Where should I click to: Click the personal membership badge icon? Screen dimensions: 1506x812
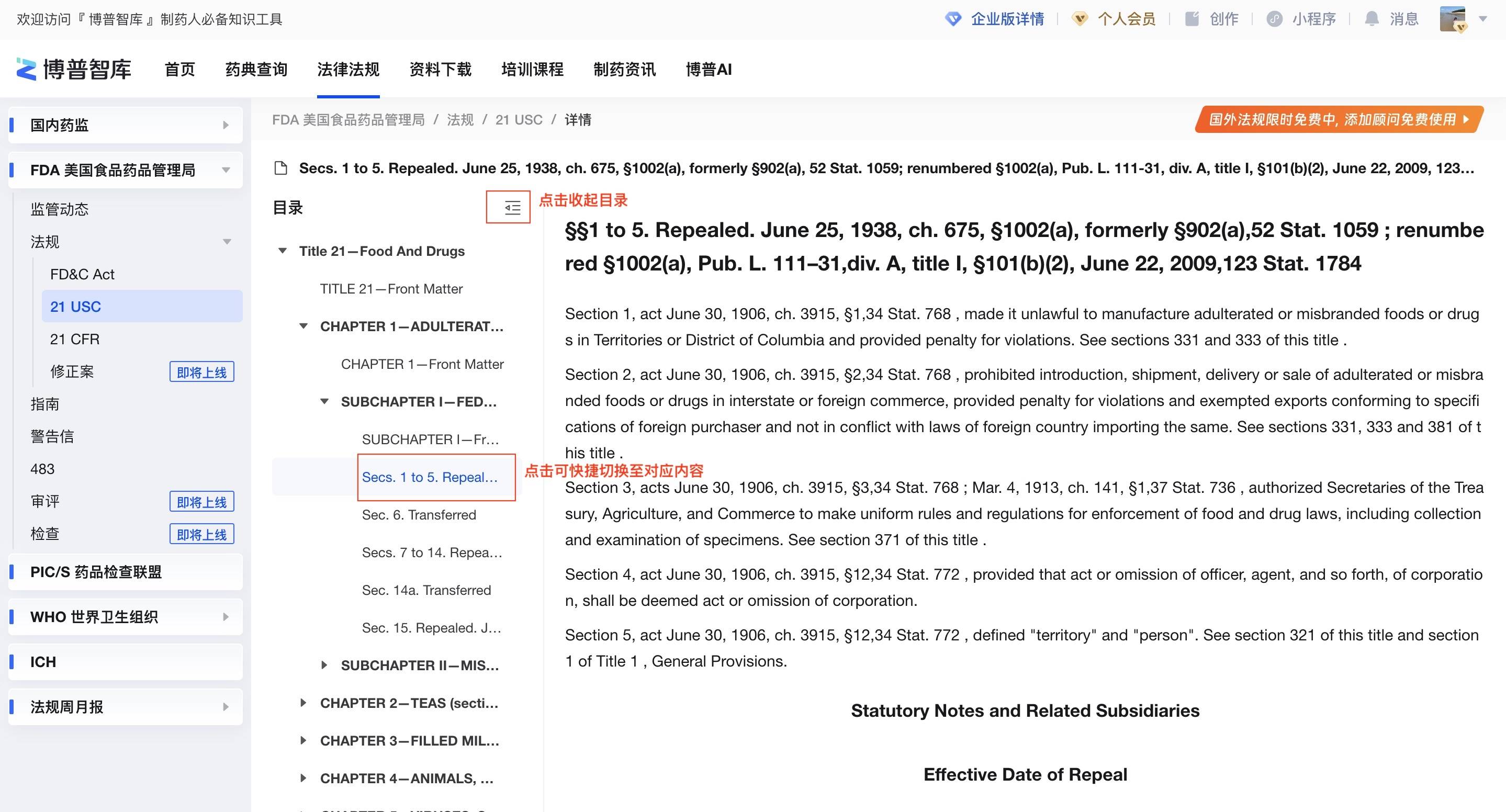[x=1080, y=19]
